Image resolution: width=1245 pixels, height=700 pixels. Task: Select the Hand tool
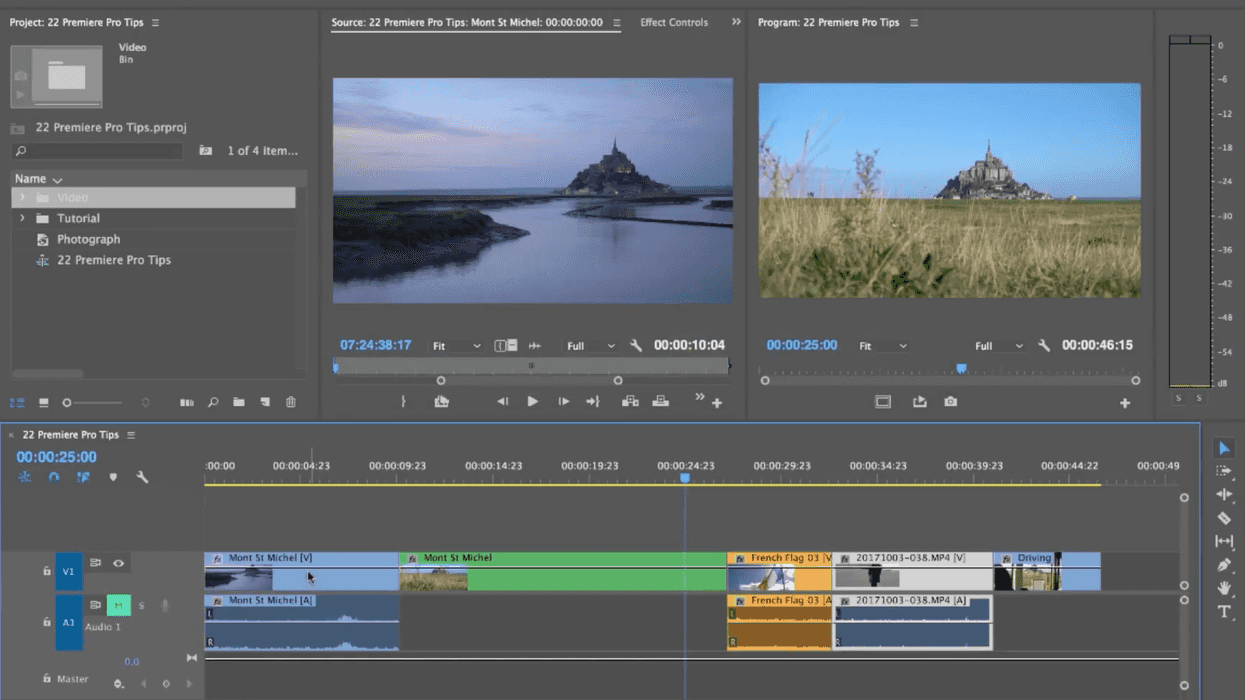pyautogui.click(x=1224, y=588)
